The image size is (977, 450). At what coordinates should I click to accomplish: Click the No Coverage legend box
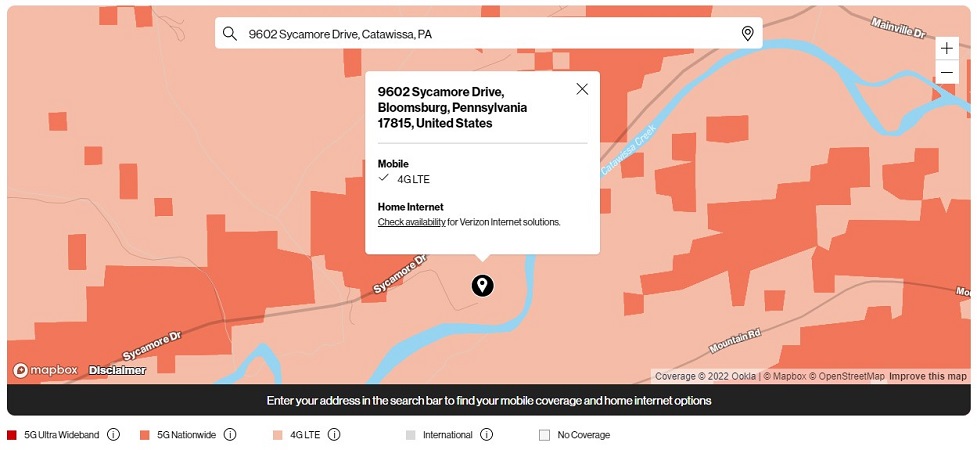544,435
